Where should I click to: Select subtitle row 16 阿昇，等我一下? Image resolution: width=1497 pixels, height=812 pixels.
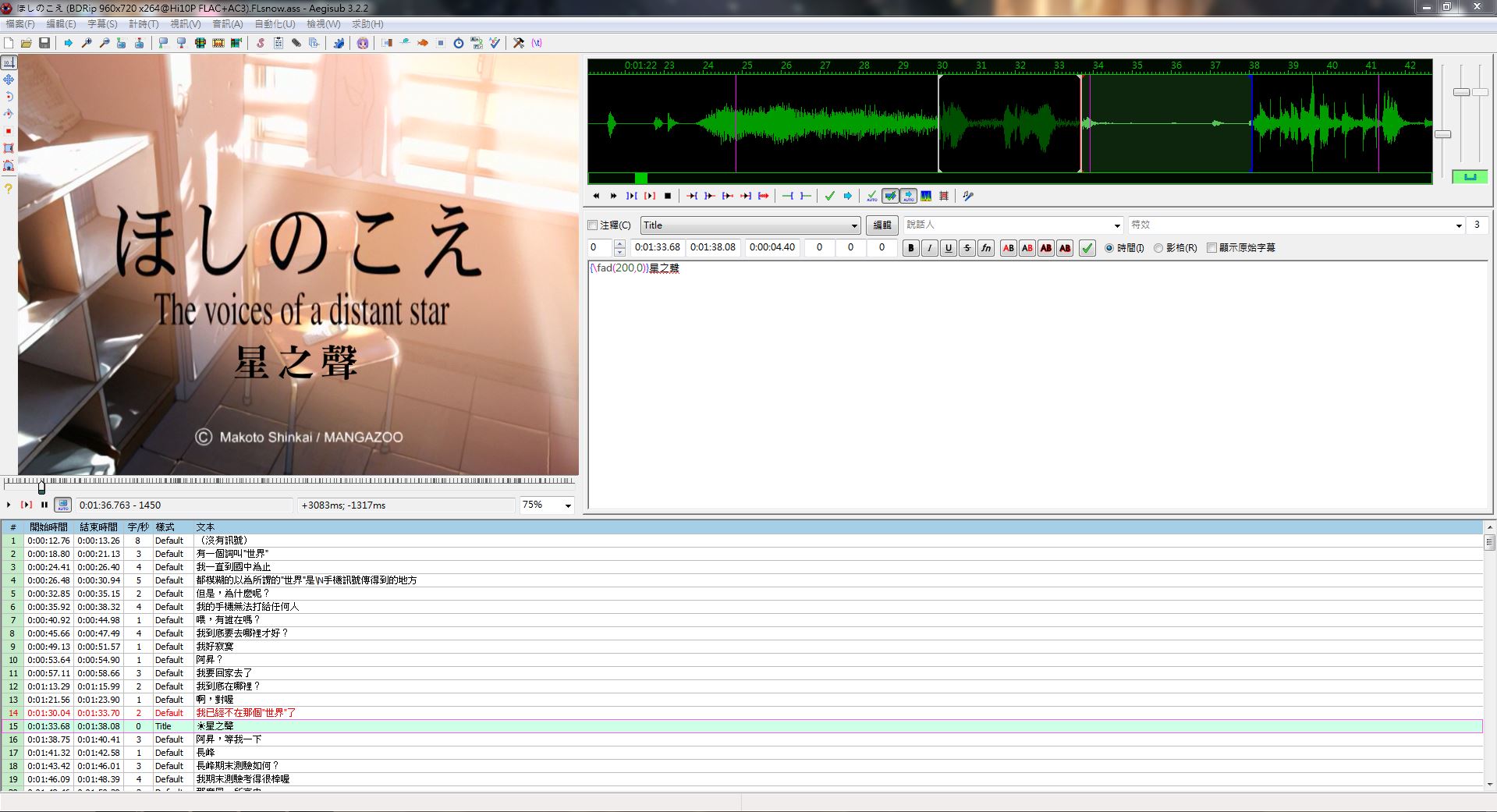(741, 739)
